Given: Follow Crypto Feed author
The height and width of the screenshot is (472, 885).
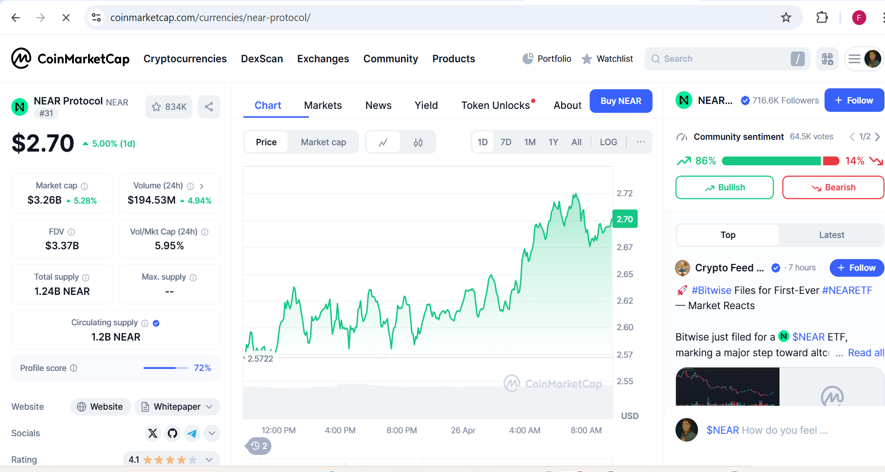Looking at the screenshot, I should click(856, 268).
